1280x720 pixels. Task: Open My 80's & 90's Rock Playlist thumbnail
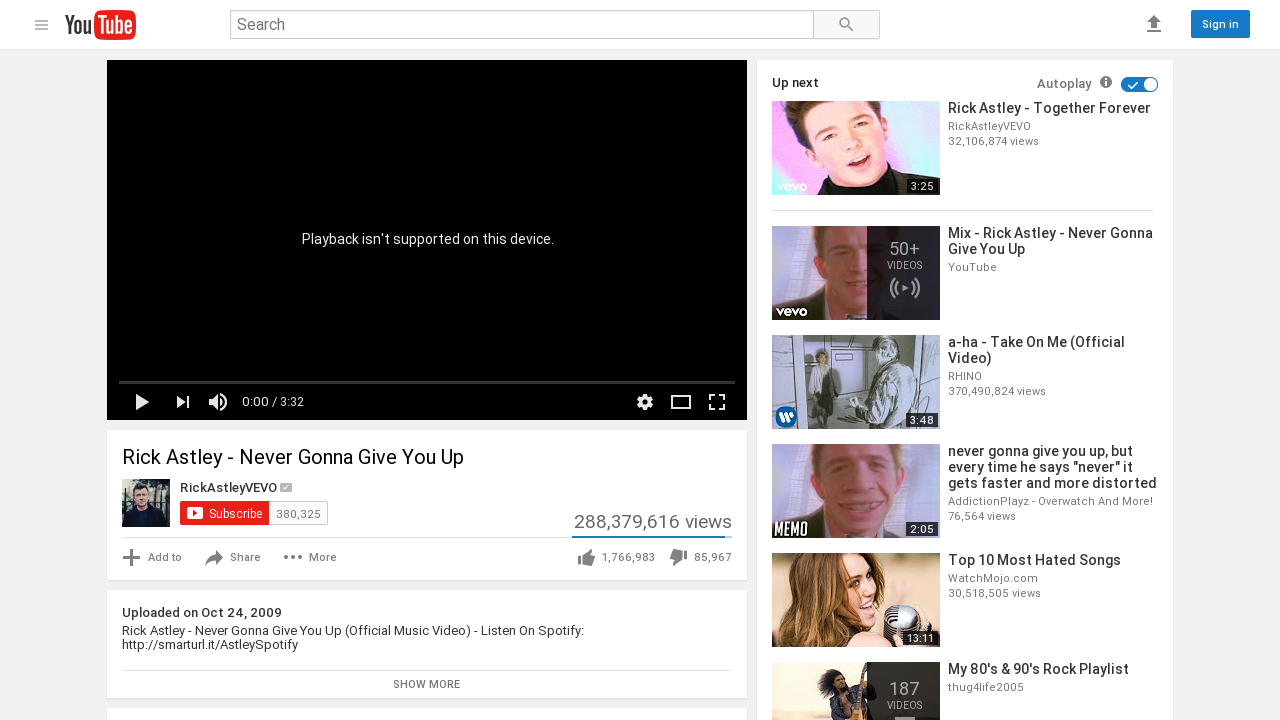click(856, 691)
